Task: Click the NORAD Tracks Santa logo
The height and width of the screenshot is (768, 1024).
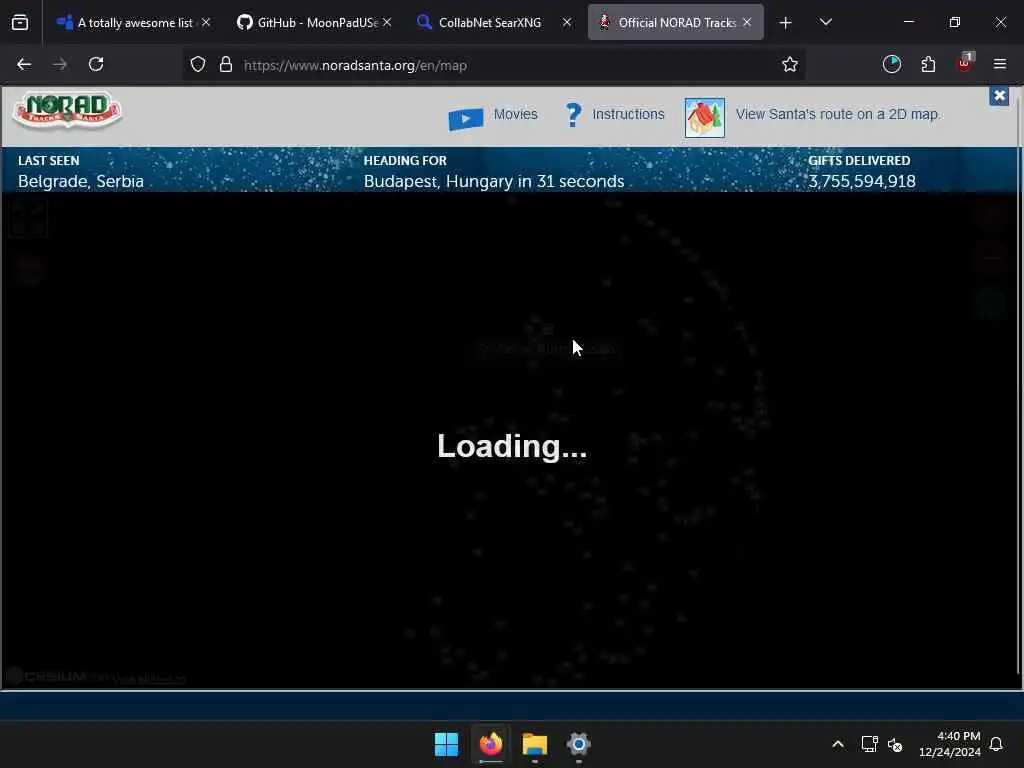Action: [67, 110]
